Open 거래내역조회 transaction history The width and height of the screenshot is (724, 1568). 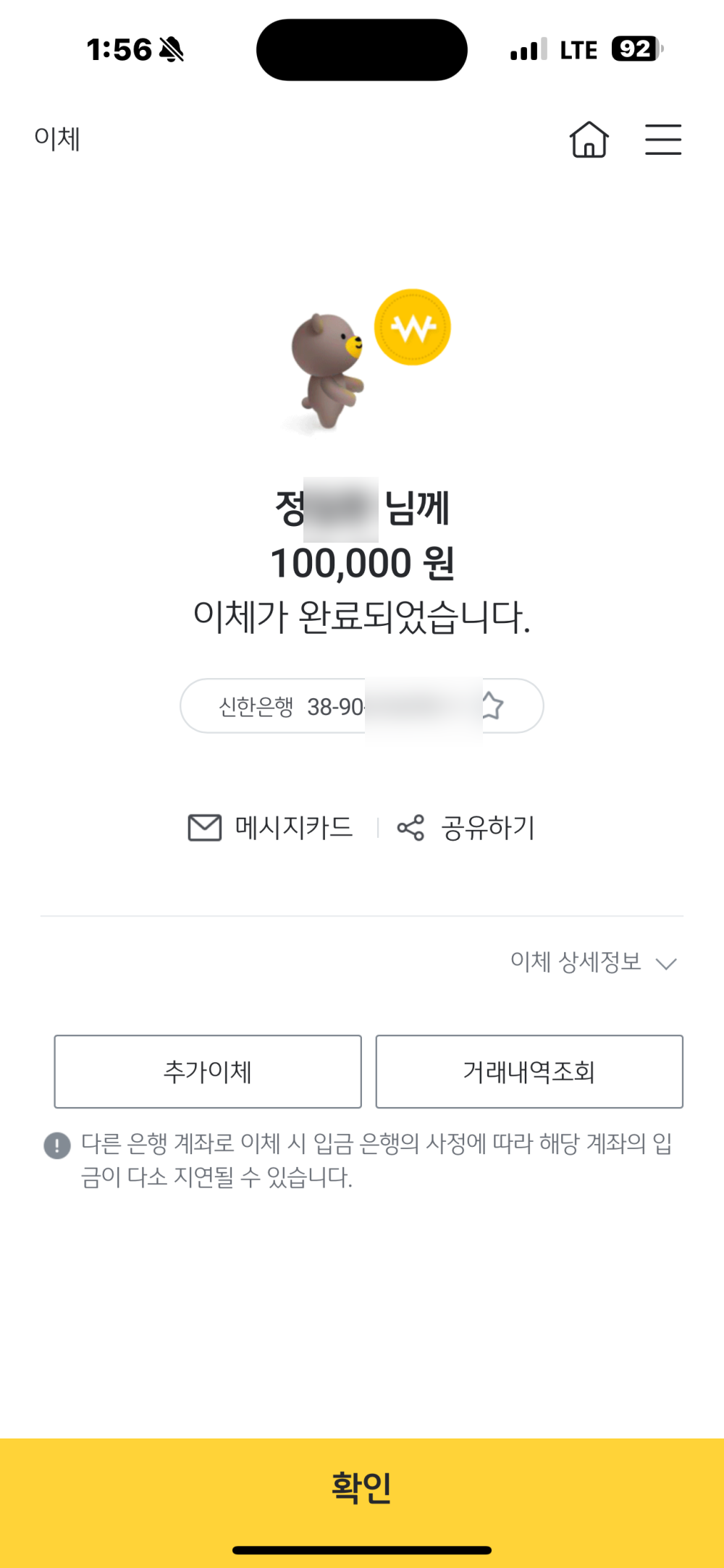pos(529,1072)
